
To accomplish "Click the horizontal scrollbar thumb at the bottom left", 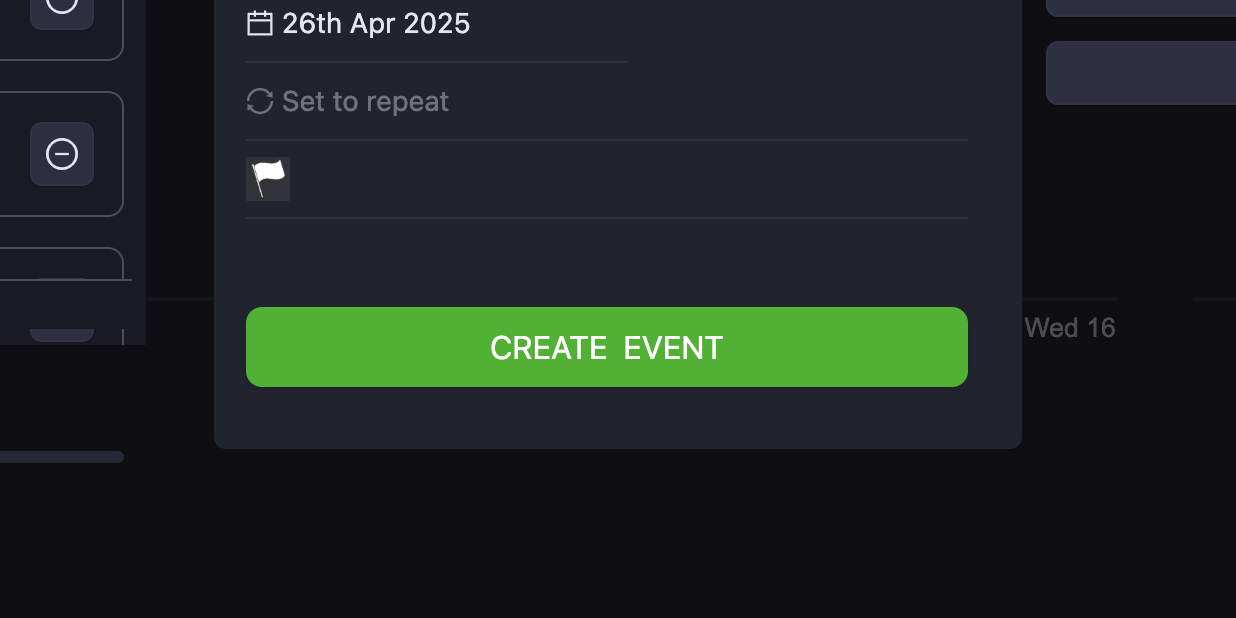I will tap(62, 457).
